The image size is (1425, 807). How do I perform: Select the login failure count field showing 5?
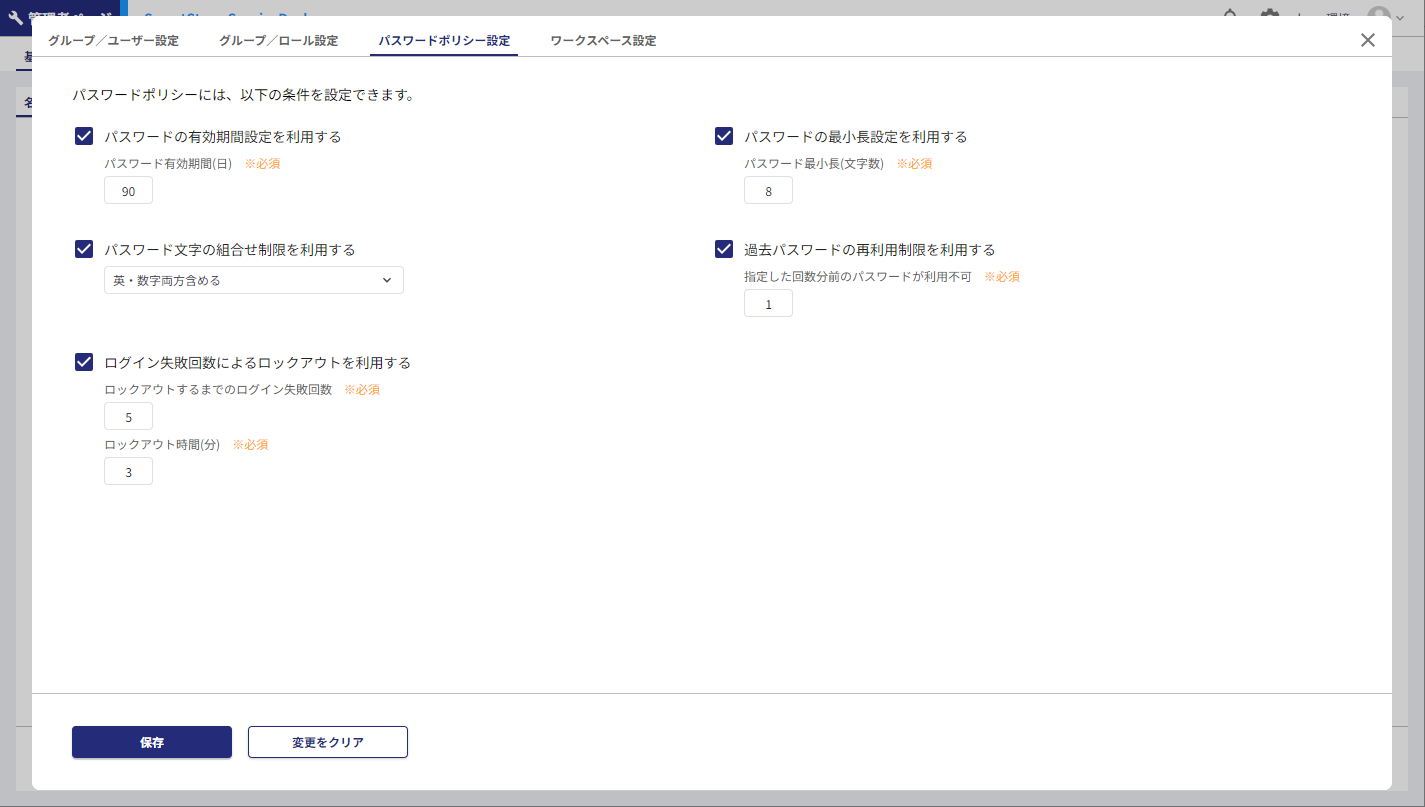pyautogui.click(x=128, y=417)
